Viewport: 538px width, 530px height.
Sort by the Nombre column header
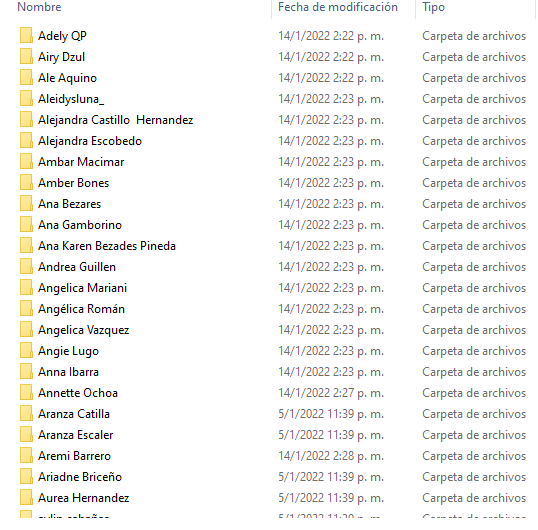tap(39, 7)
